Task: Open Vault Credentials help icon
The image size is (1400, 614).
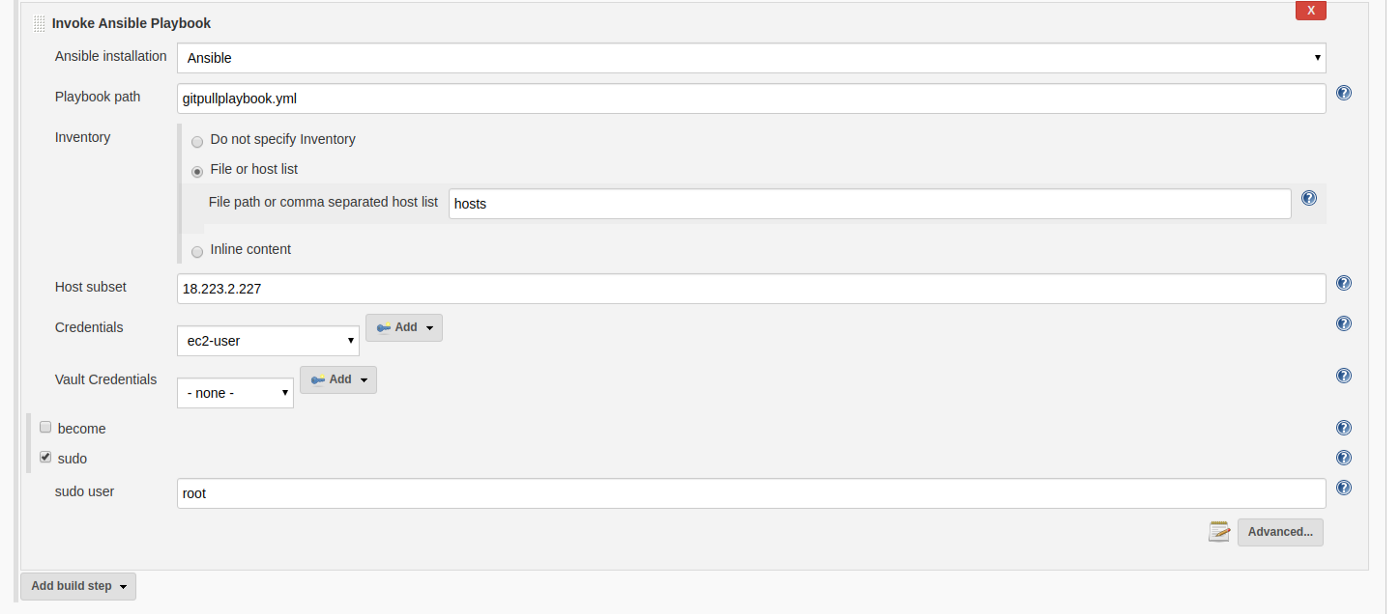Action: tap(1344, 375)
